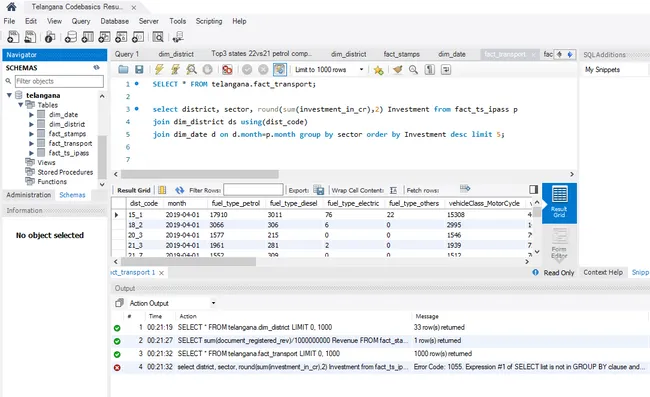Image resolution: width=650 pixels, height=397 pixels.
Task: Save the query as a snippet with the star icon
Action: (x=378, y=70)
